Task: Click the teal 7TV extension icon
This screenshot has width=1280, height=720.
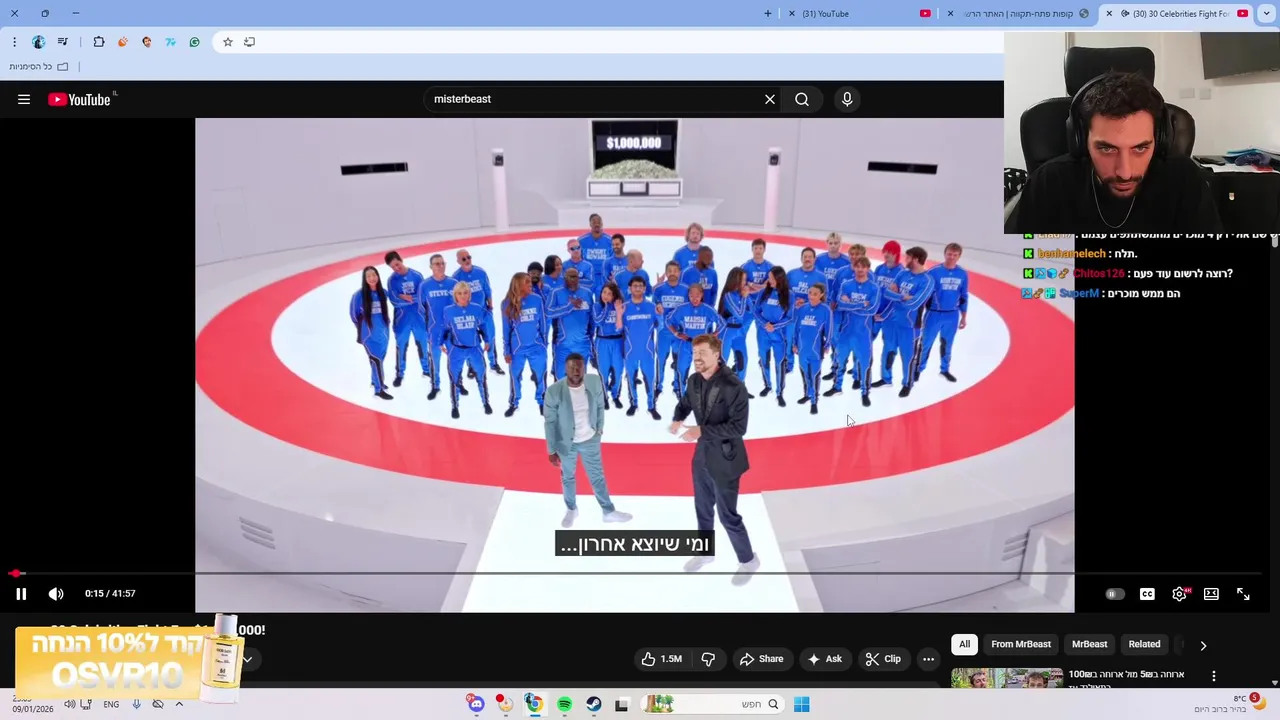Action: point(170,42)
